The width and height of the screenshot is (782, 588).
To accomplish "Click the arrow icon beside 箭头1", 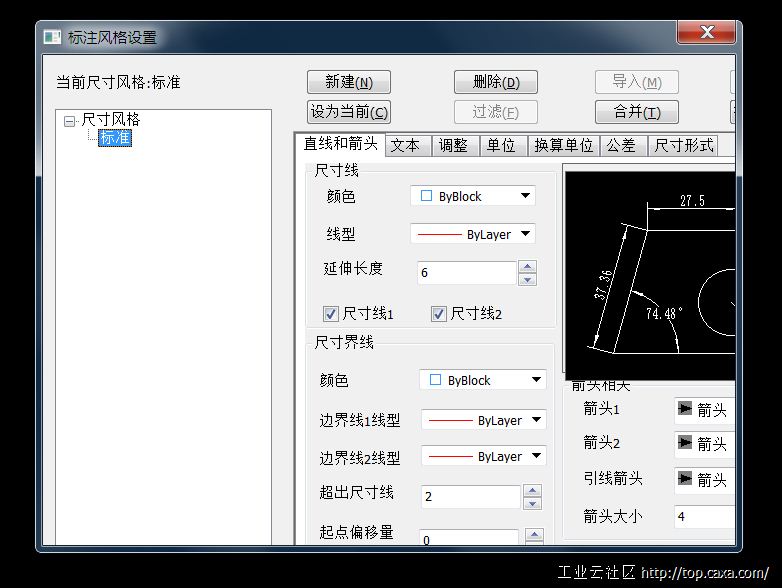I will [x=685, y=409].
